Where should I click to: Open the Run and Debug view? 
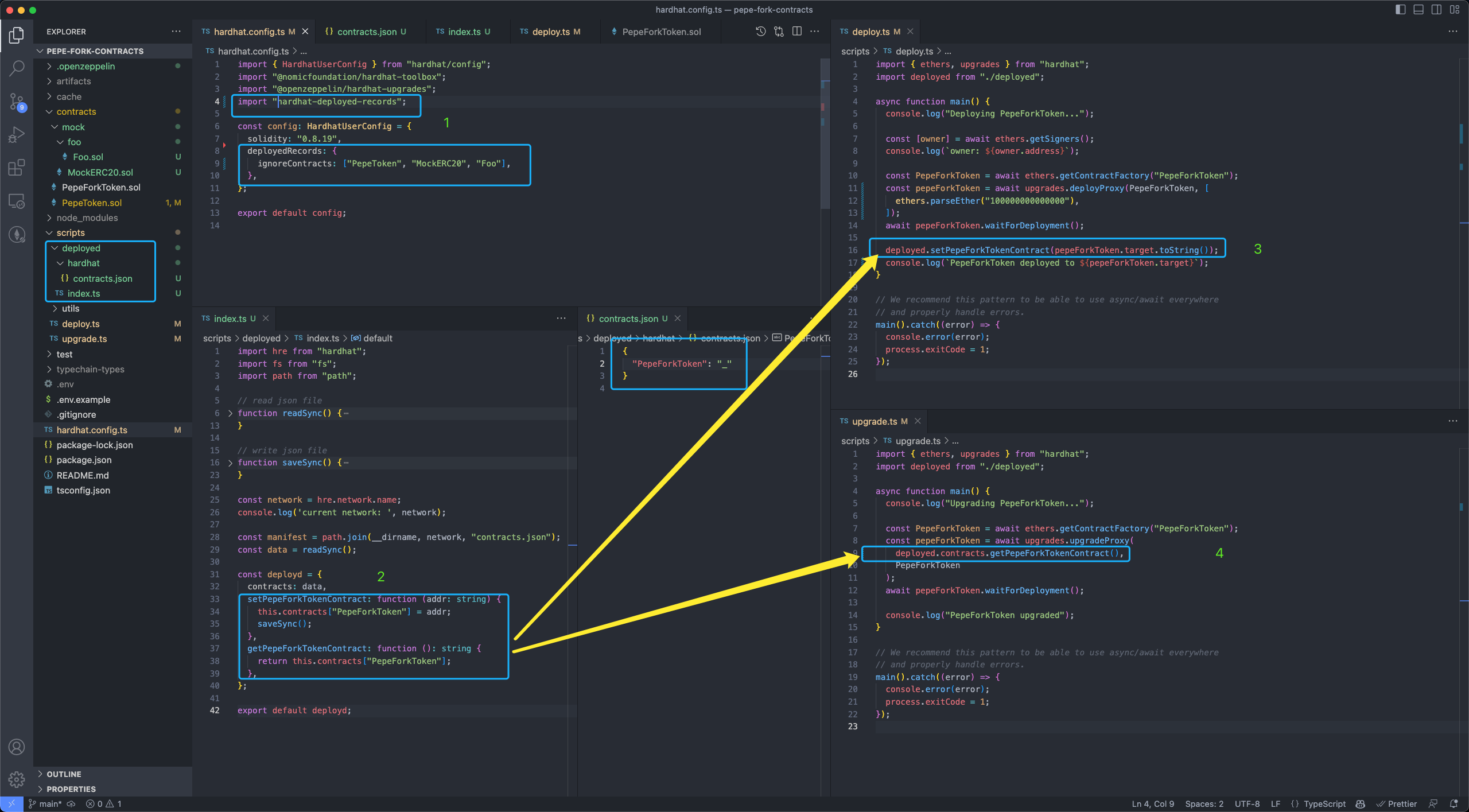[x=17, y=135]
